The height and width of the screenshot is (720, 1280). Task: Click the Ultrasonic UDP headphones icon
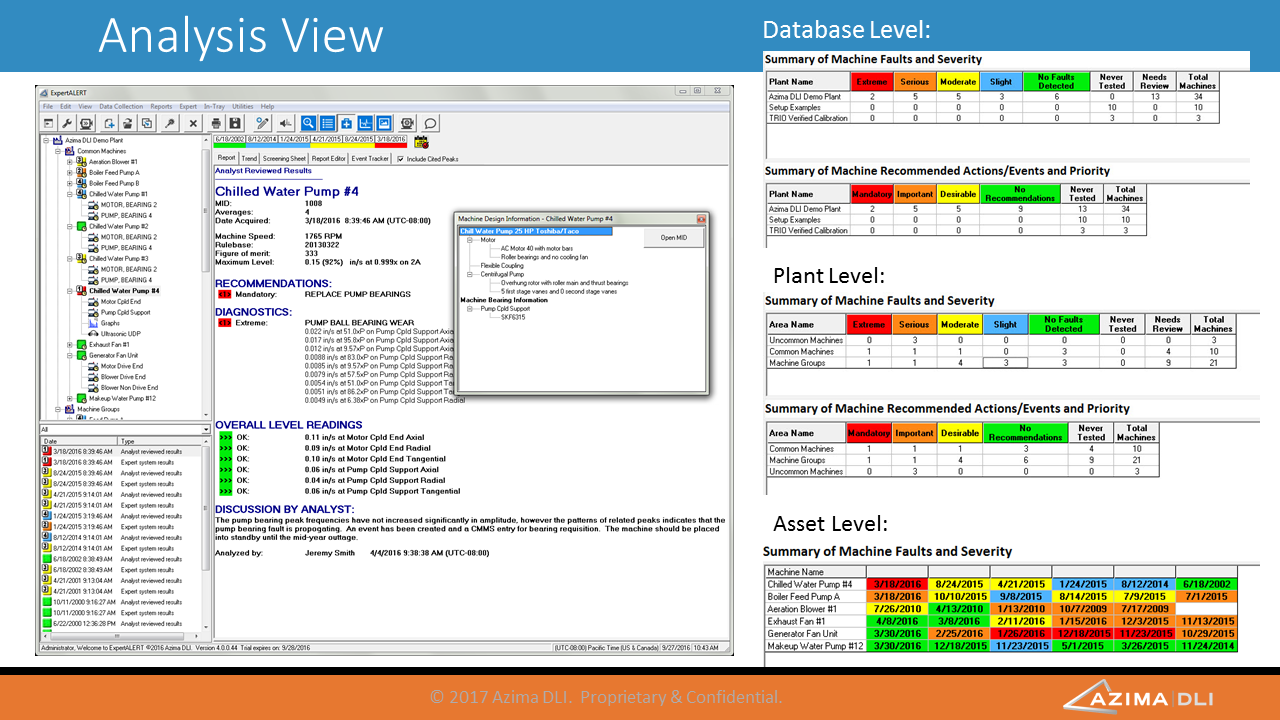point(93,334)
